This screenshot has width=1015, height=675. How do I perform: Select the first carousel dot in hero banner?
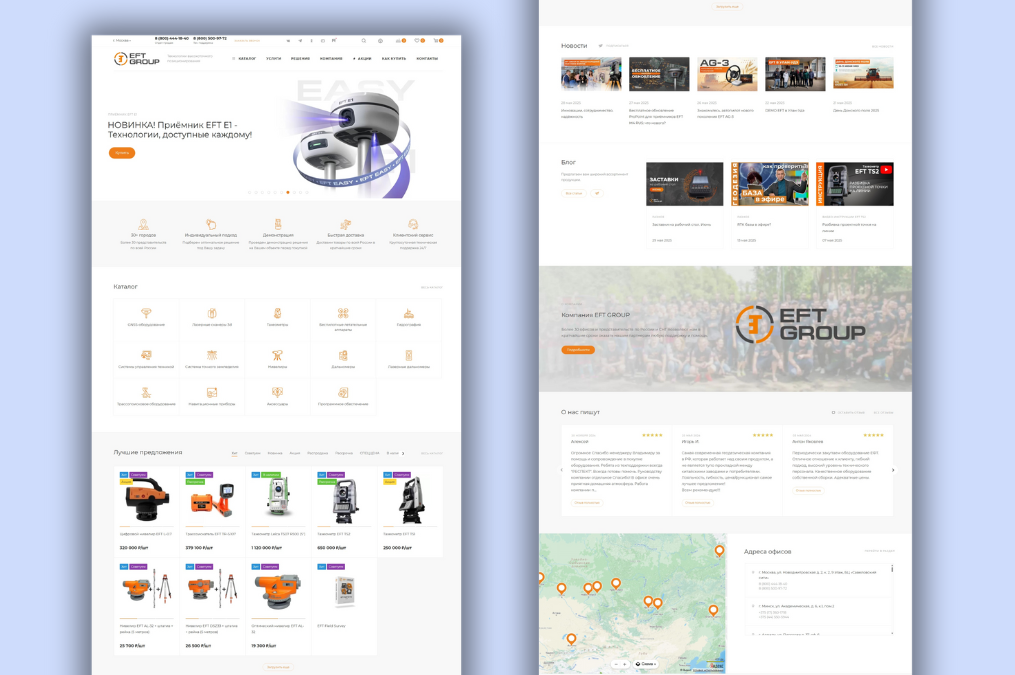pos(249,192)
